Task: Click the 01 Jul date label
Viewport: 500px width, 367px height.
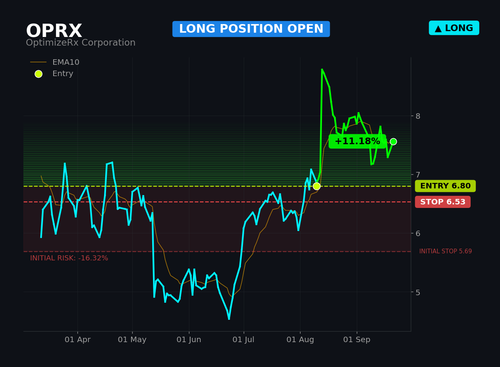Action: tap(243, 339)
